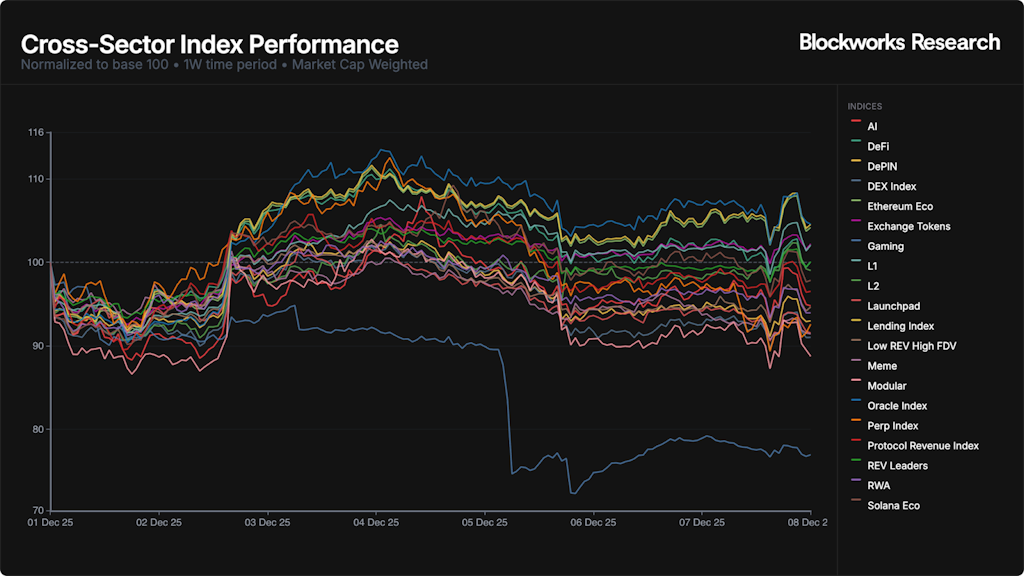
Task: Click the 04 Dec 25 axis label
Action: click(x=377, y=522)
